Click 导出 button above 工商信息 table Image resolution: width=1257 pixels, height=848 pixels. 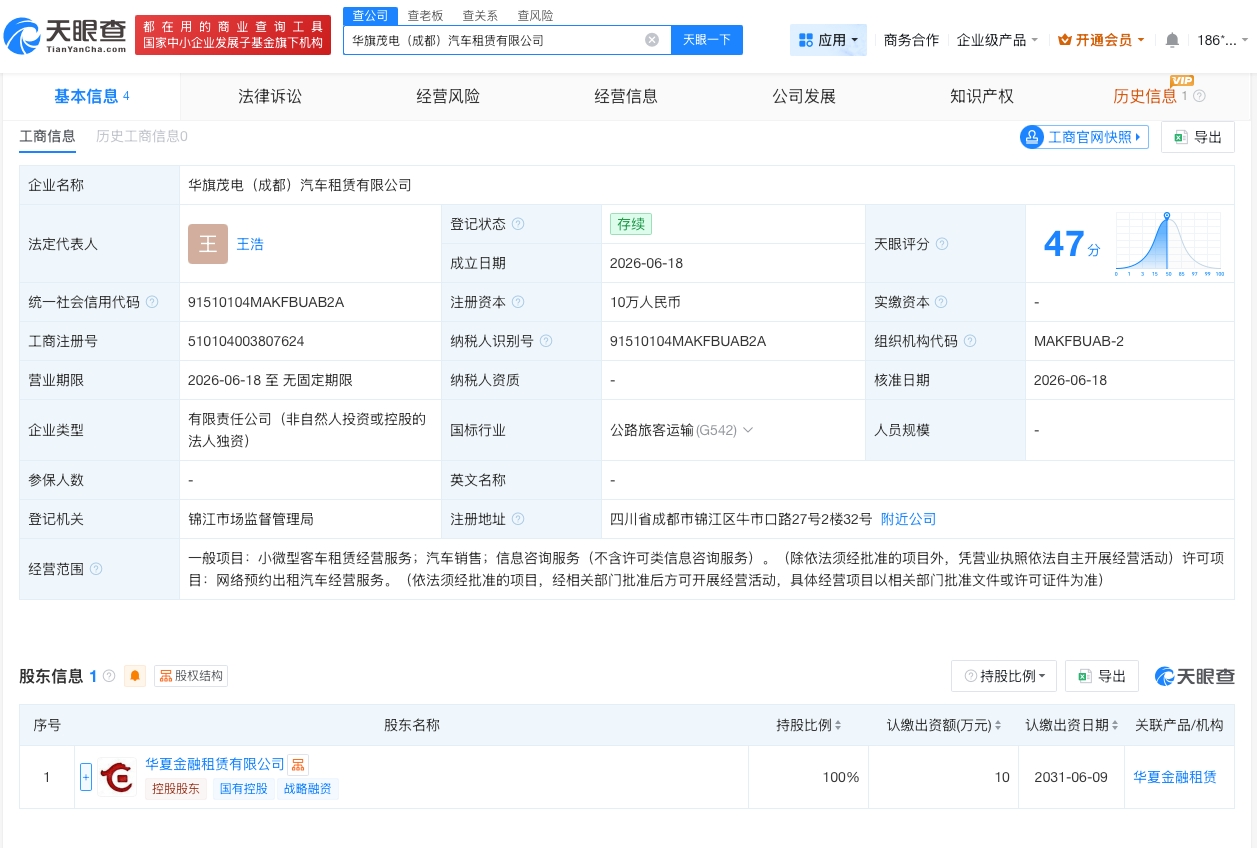pos(1198,137)
